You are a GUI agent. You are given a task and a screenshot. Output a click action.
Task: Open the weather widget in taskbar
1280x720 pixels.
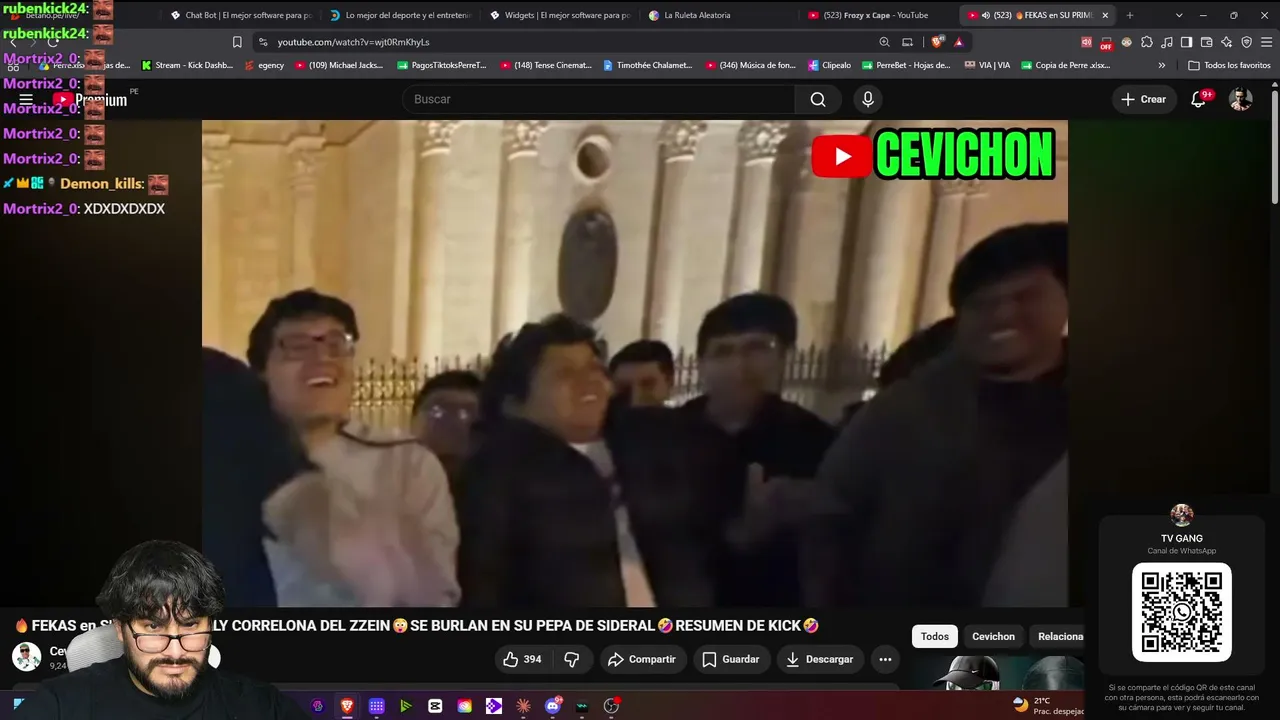(x=1046, y=705)
